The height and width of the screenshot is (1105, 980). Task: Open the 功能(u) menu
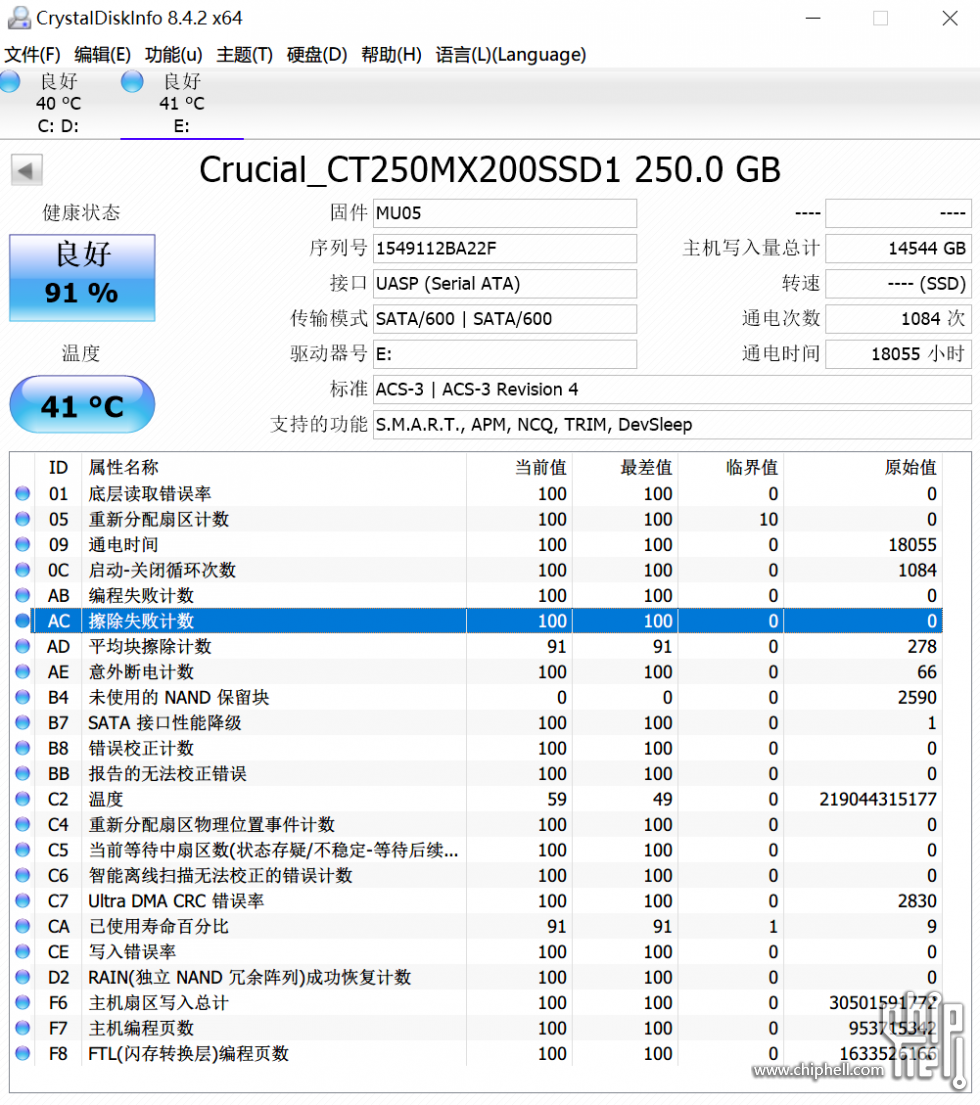[173, 54]
